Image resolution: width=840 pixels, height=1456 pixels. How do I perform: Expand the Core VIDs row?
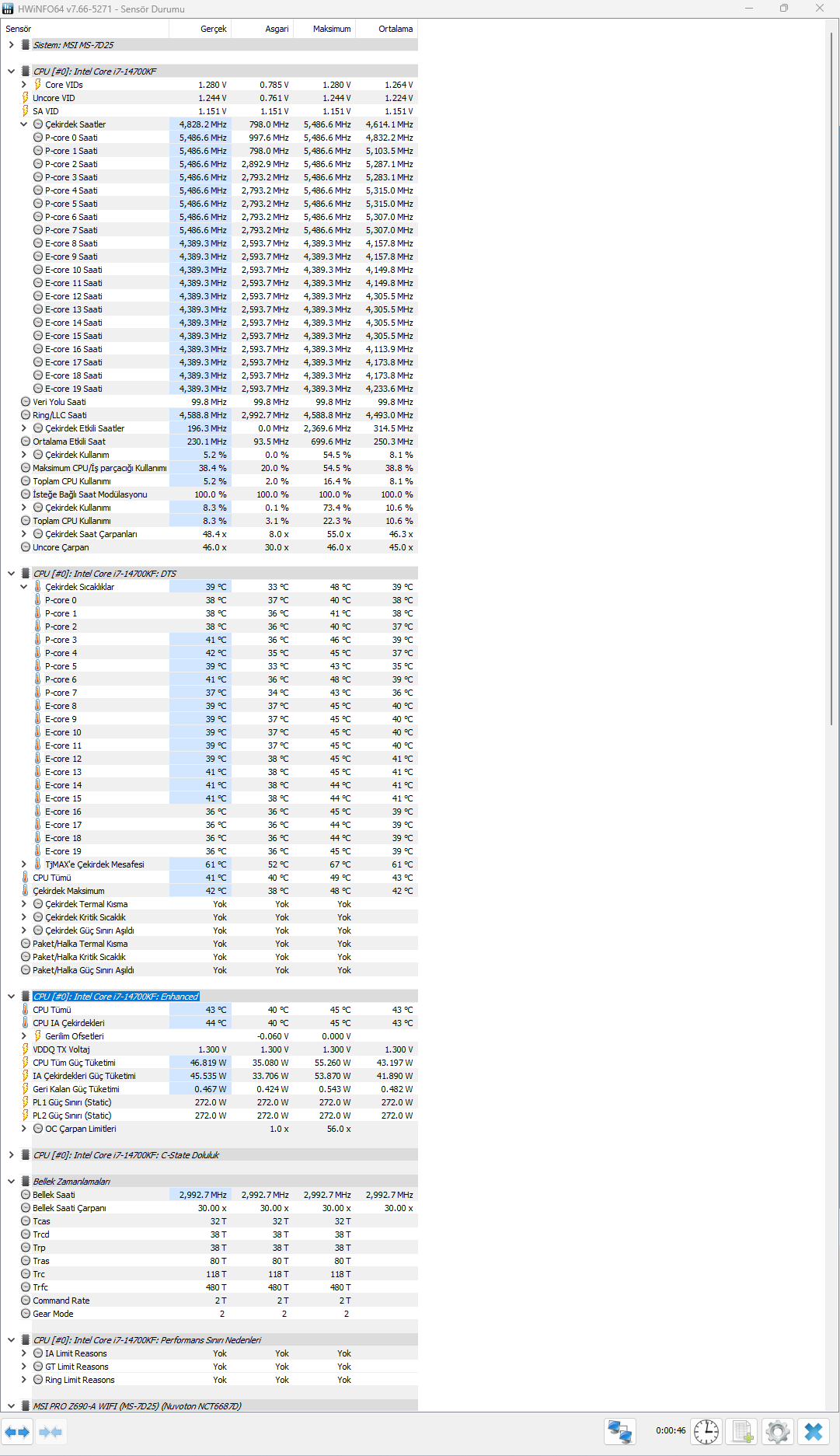[23, 85]
